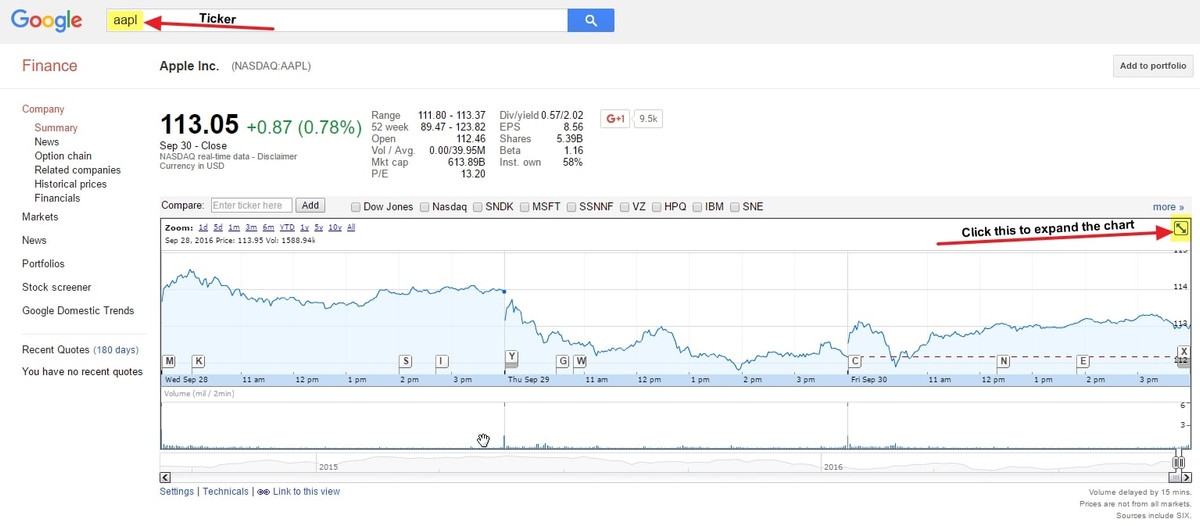Screen dimensions: 1200x526
Task: Set chart zoom to All
Action: point(351,228)
